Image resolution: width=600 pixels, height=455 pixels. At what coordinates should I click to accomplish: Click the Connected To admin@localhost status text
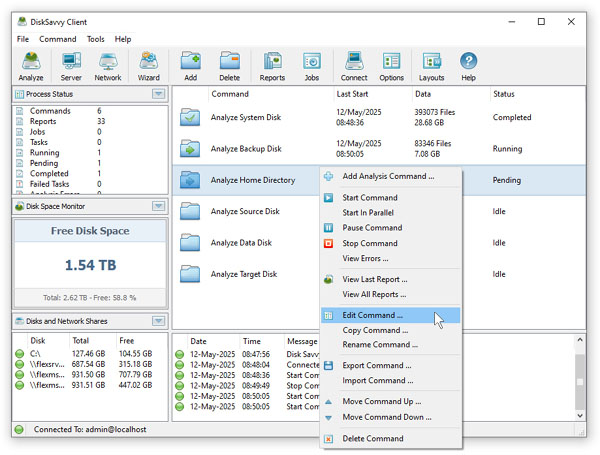pos(90,429)
